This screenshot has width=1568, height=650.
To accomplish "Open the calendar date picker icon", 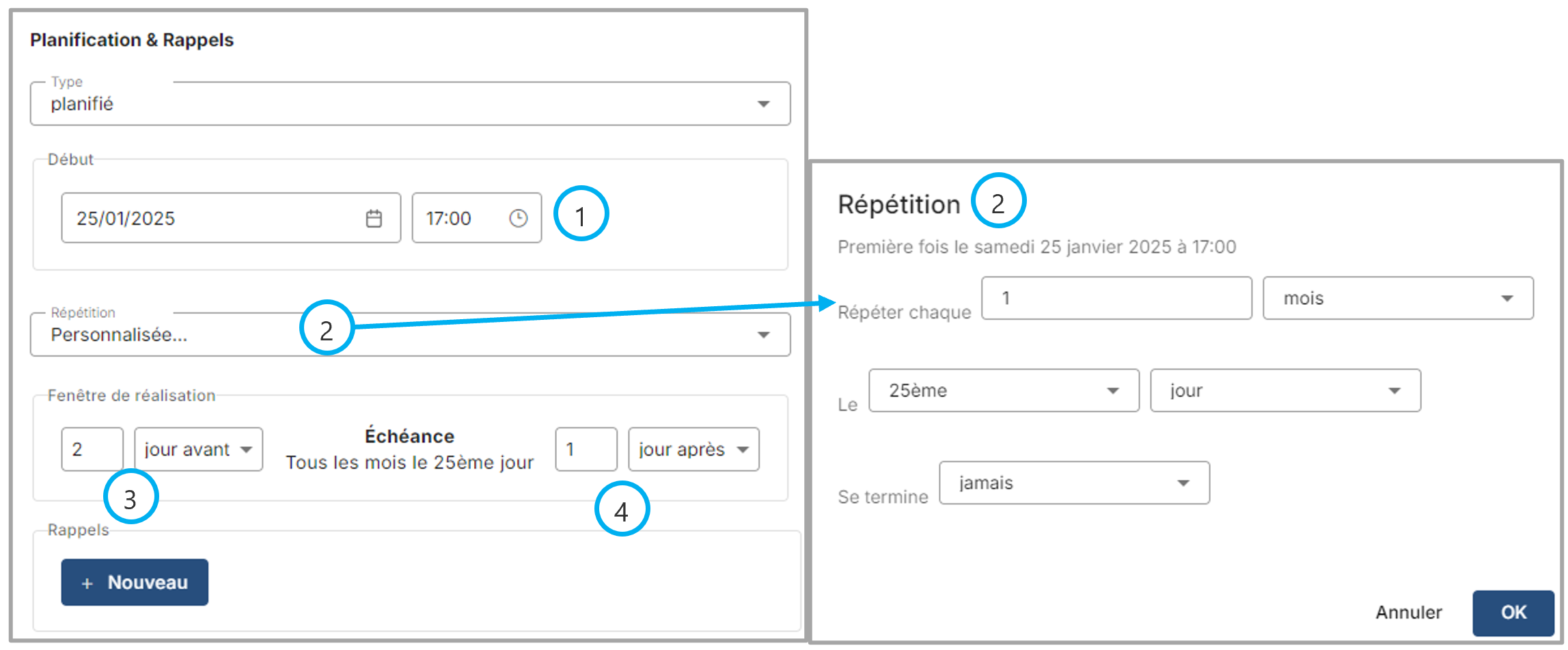I will coord(374,219).
